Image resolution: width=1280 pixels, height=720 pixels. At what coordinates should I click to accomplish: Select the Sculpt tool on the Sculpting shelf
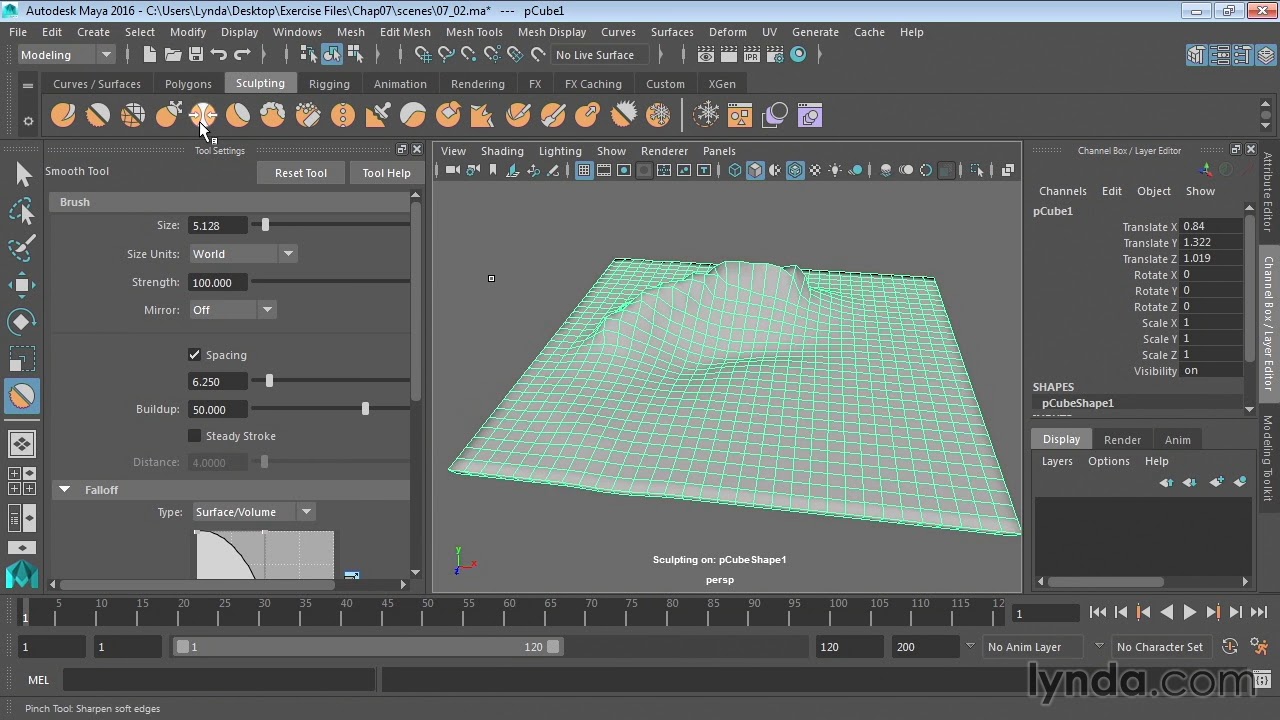pos(63,116)
